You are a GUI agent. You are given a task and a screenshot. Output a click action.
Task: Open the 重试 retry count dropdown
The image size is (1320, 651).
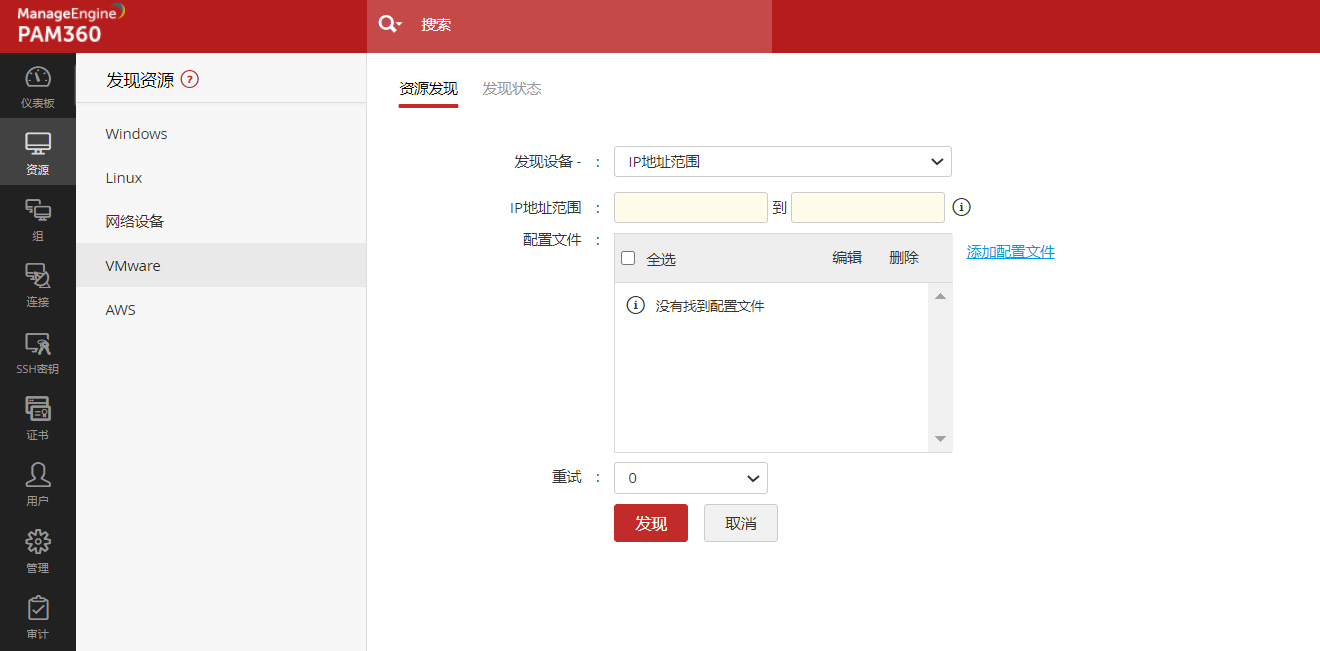pyautogui.click(x=691, y=478)
